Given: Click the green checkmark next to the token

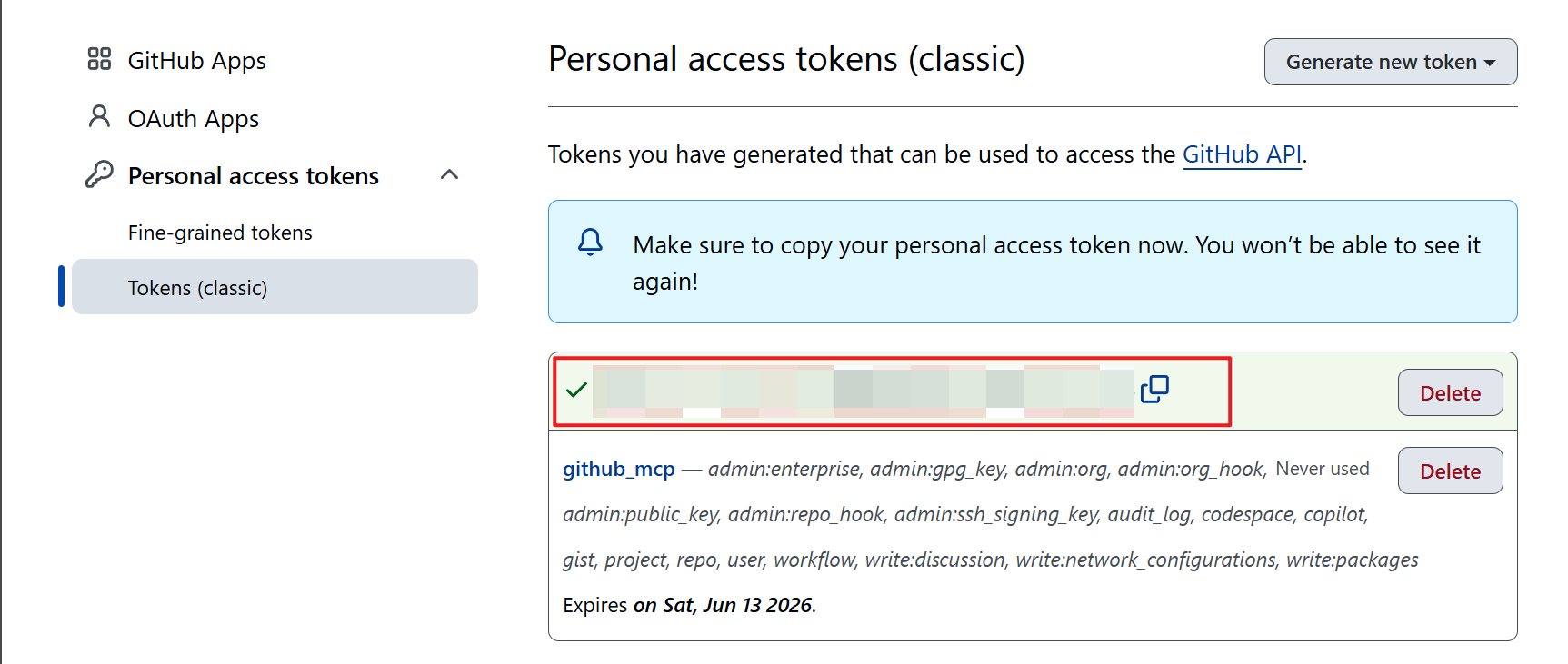Looking at the screenshot, I should click(576, 391).
